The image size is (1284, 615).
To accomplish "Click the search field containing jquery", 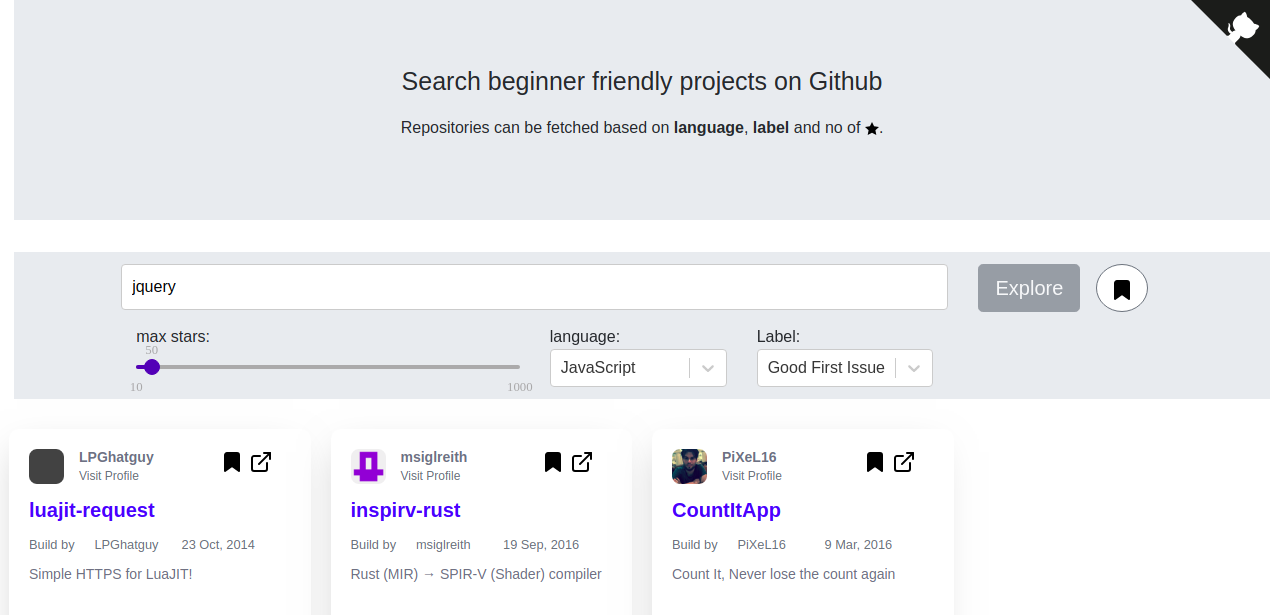I will coord(534,286).
